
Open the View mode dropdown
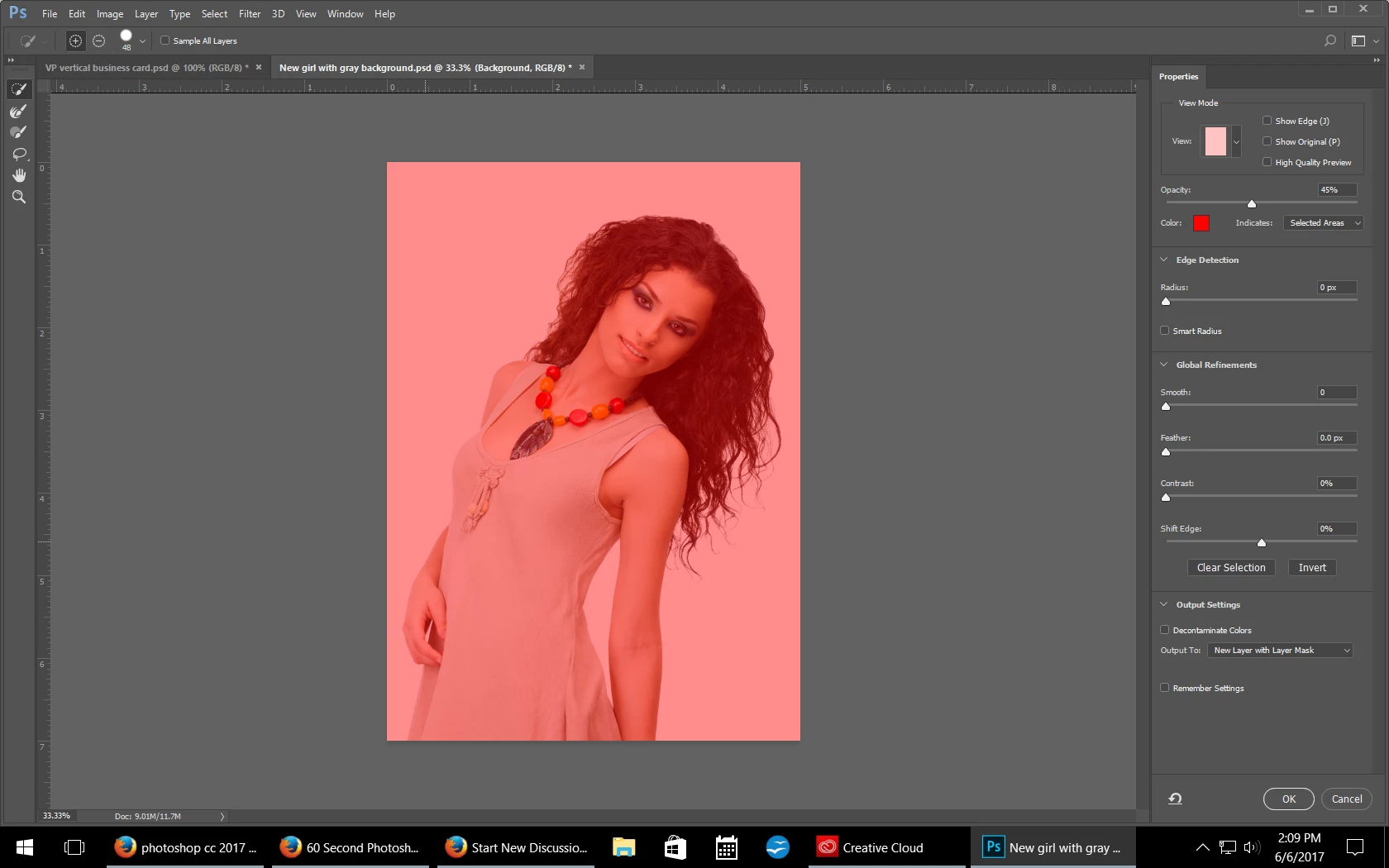pos(1236,141)
